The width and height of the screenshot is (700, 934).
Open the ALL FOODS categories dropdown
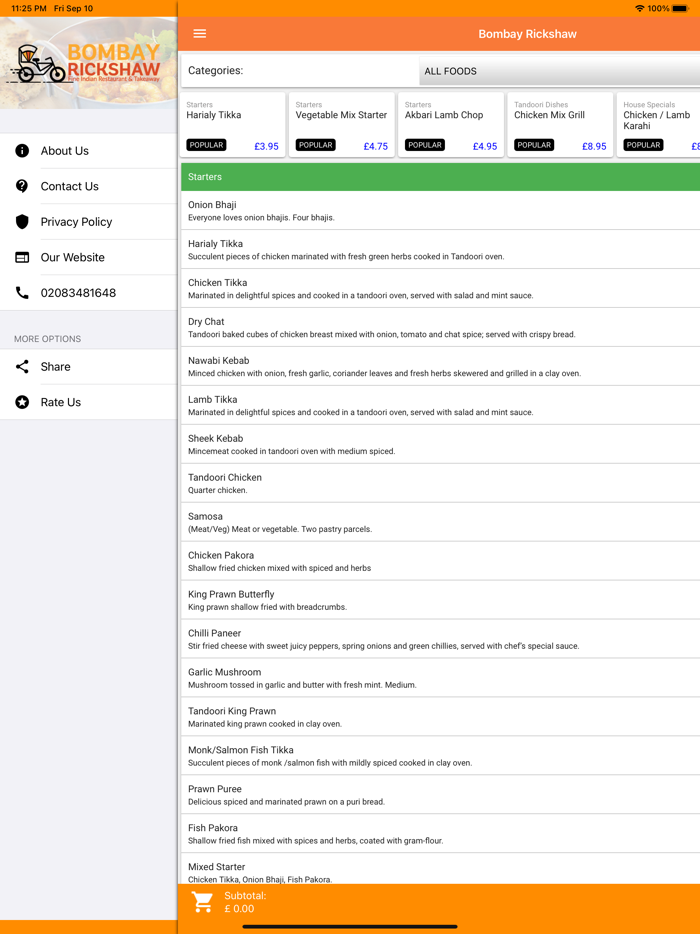560,71
